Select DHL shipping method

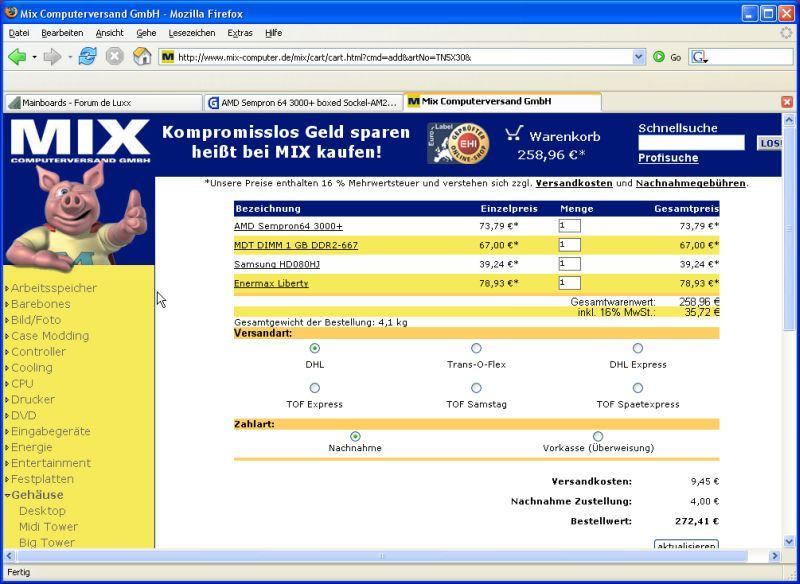tap(315, 348)
